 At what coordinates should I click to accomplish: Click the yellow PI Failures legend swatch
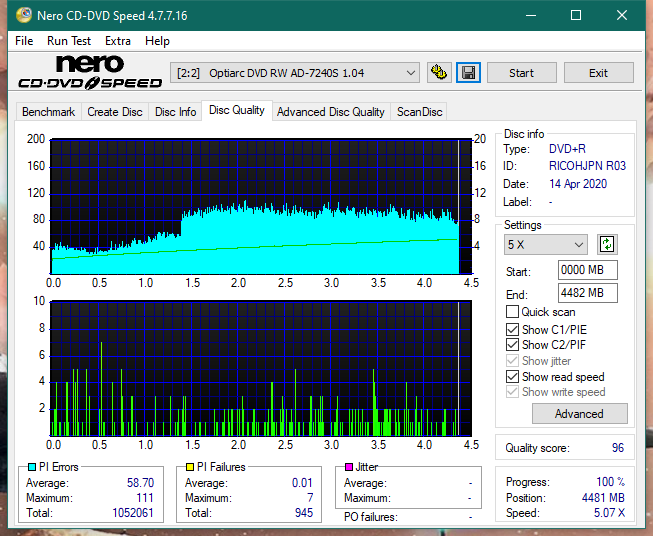point(190,467)
